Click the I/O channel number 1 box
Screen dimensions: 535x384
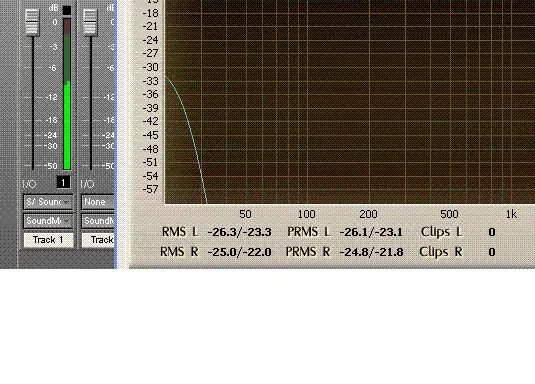coord(63,182)
